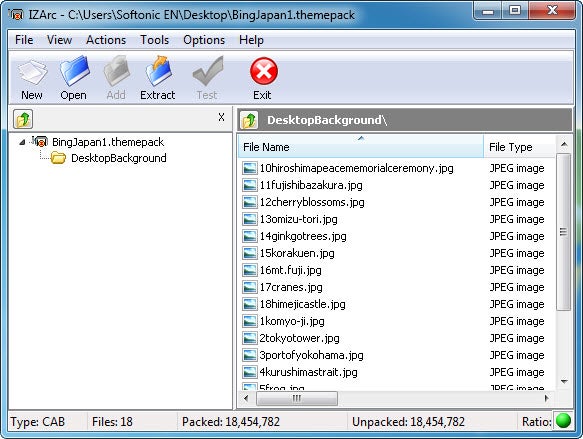Click the horizontal scrollbar thumb
Image resolution: width=583 pixels, height=439 pixels.
[297, 398]
